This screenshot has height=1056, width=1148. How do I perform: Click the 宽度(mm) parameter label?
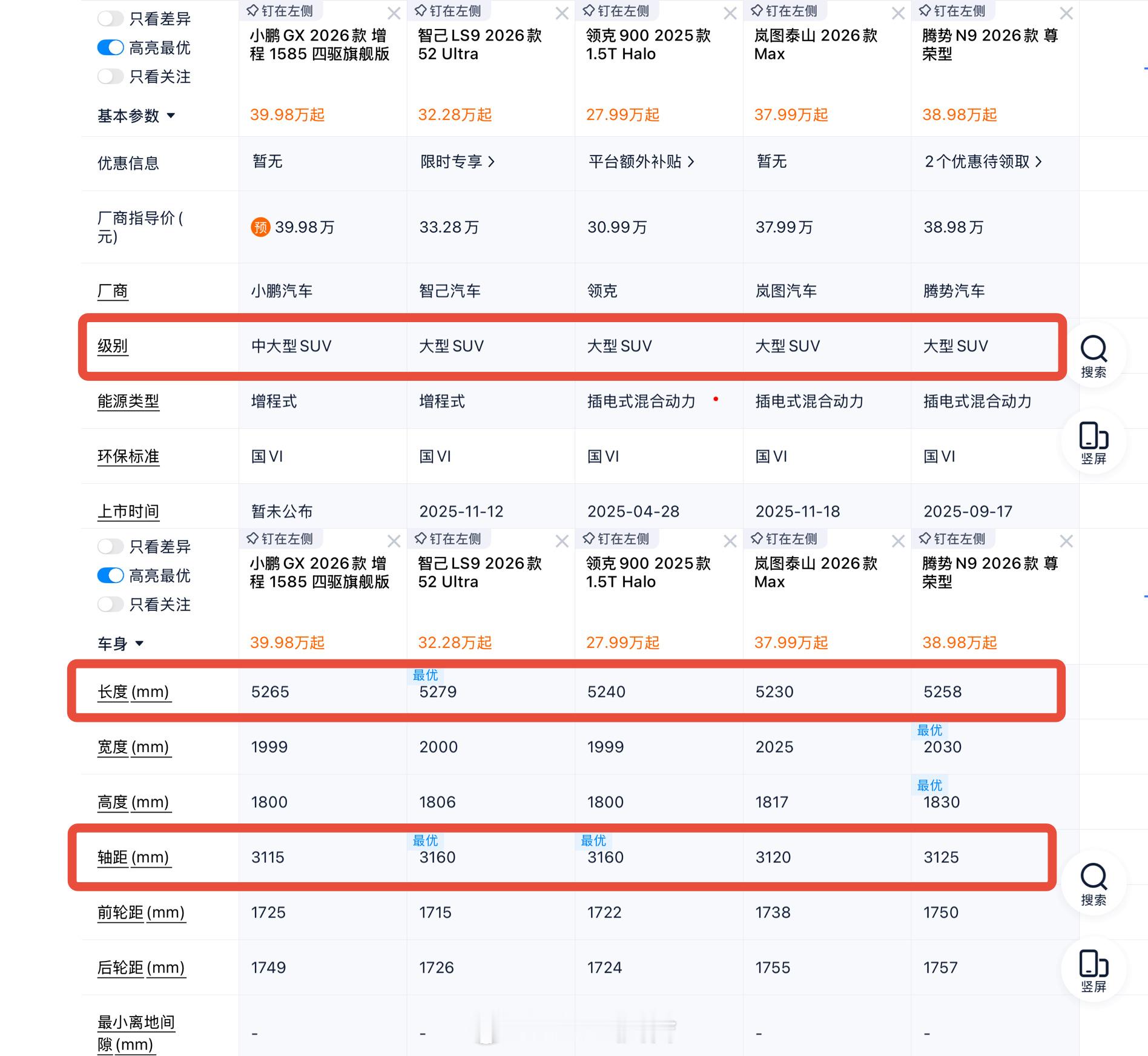coord(133,747)
